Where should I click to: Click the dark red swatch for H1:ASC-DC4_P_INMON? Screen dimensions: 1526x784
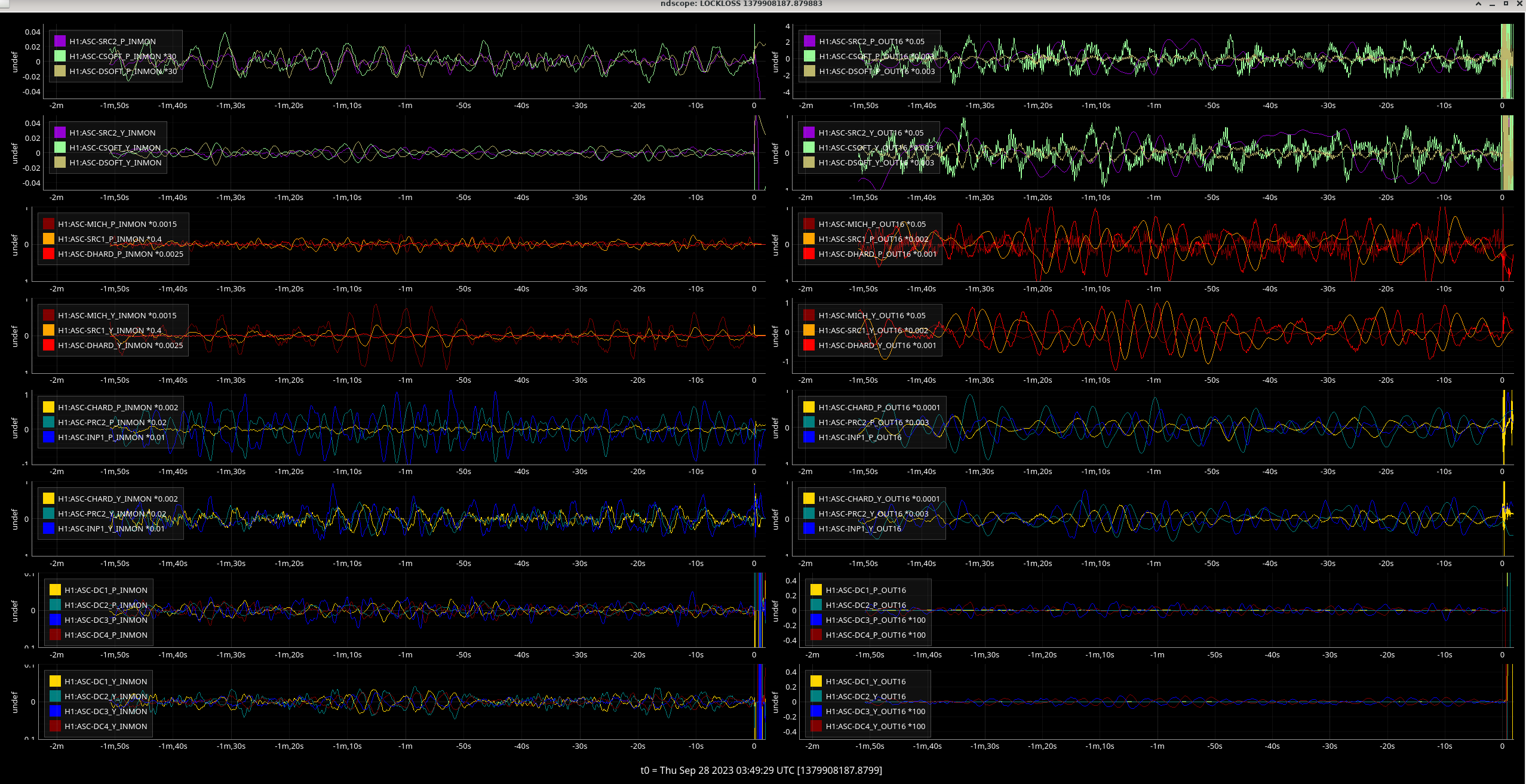click(55, 635)
